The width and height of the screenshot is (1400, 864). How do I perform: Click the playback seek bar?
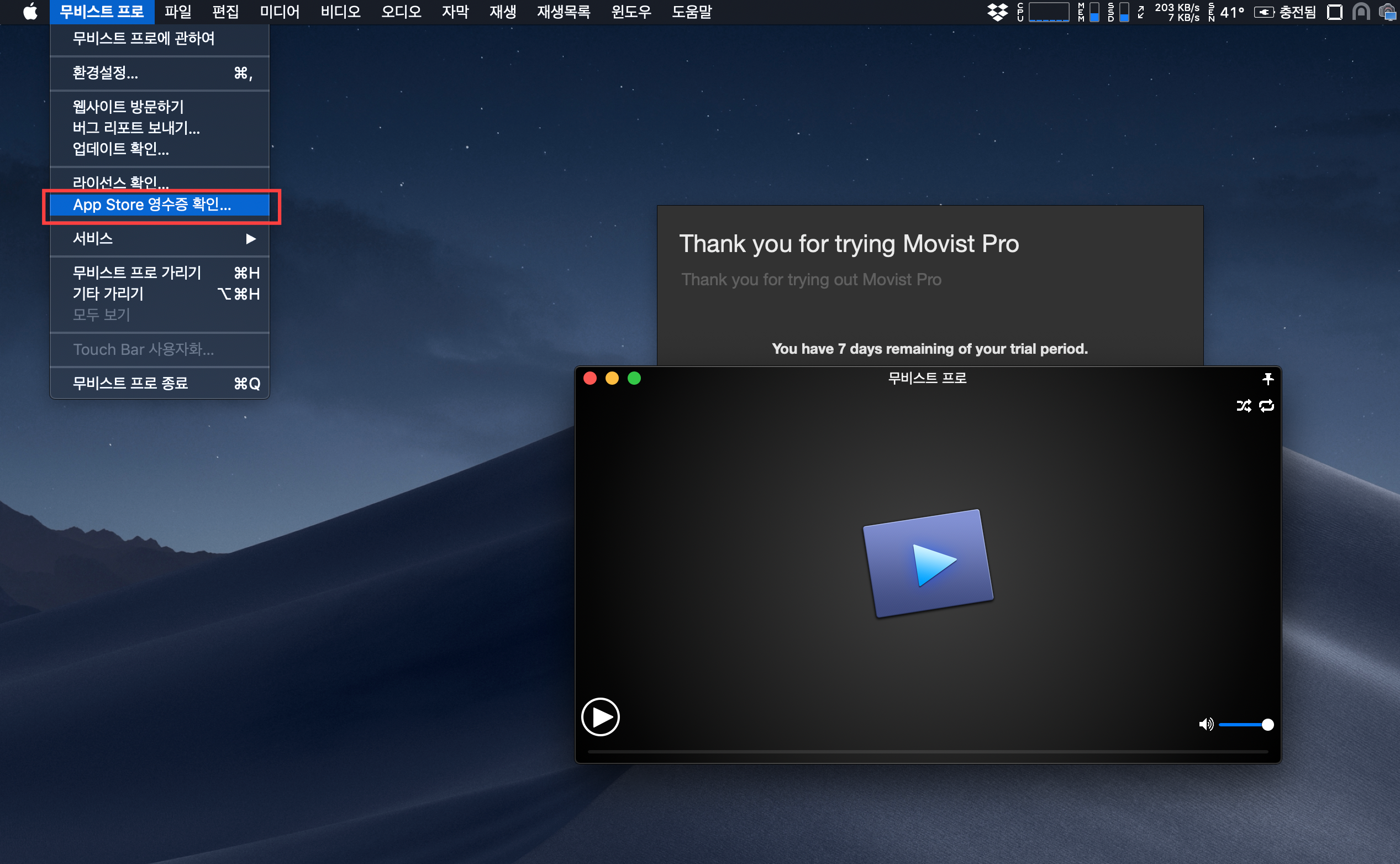click(x=927, y=752)
